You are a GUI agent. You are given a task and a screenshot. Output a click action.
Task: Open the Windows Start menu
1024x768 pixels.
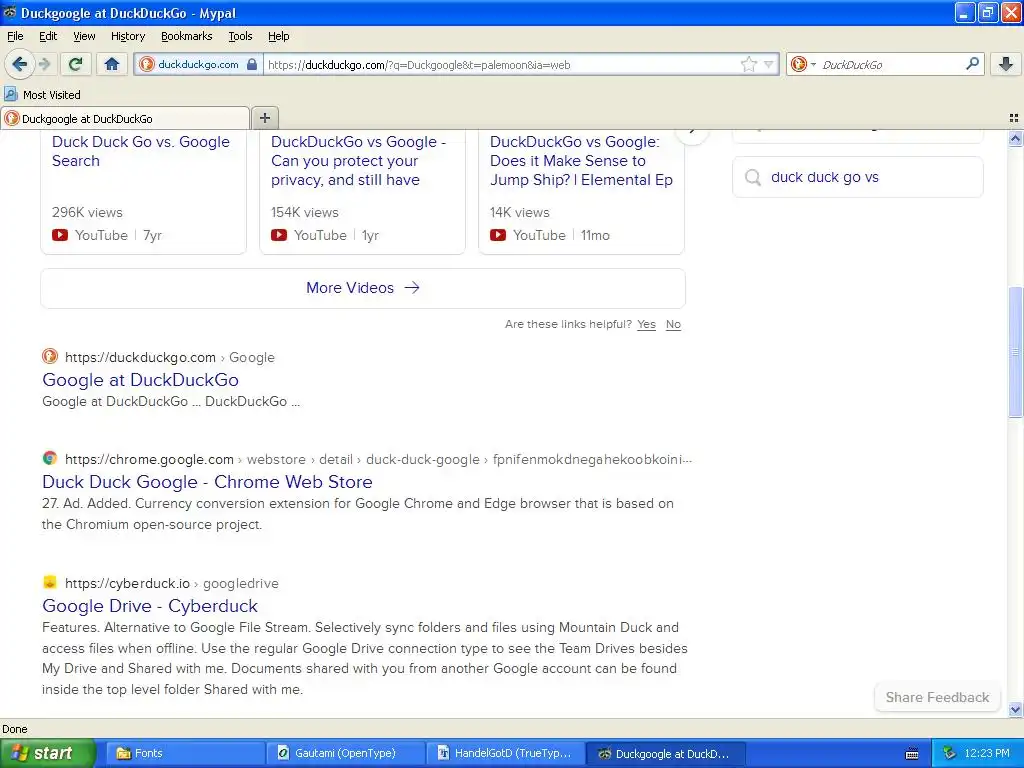point(47,753)
